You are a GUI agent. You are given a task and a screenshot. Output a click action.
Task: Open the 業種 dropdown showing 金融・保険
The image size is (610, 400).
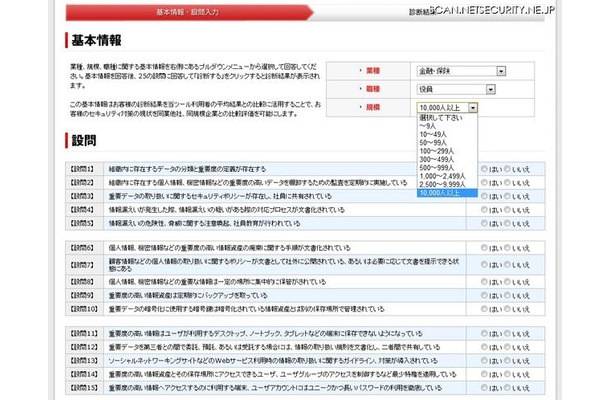461,71
